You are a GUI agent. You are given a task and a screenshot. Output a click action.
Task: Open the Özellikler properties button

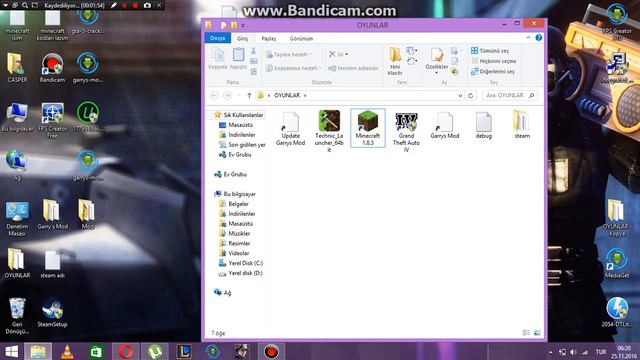436,60
